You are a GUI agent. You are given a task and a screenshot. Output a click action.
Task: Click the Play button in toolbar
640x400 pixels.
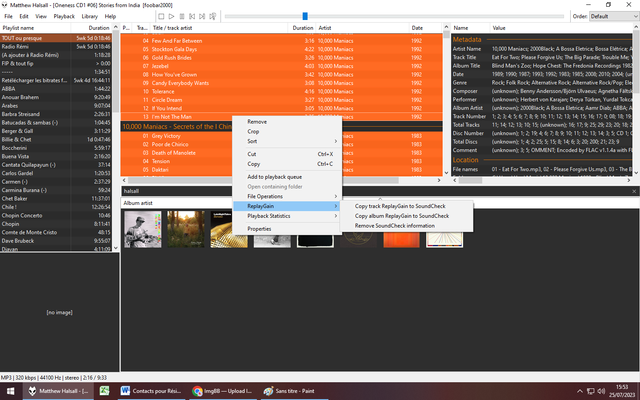click(171, 16)
